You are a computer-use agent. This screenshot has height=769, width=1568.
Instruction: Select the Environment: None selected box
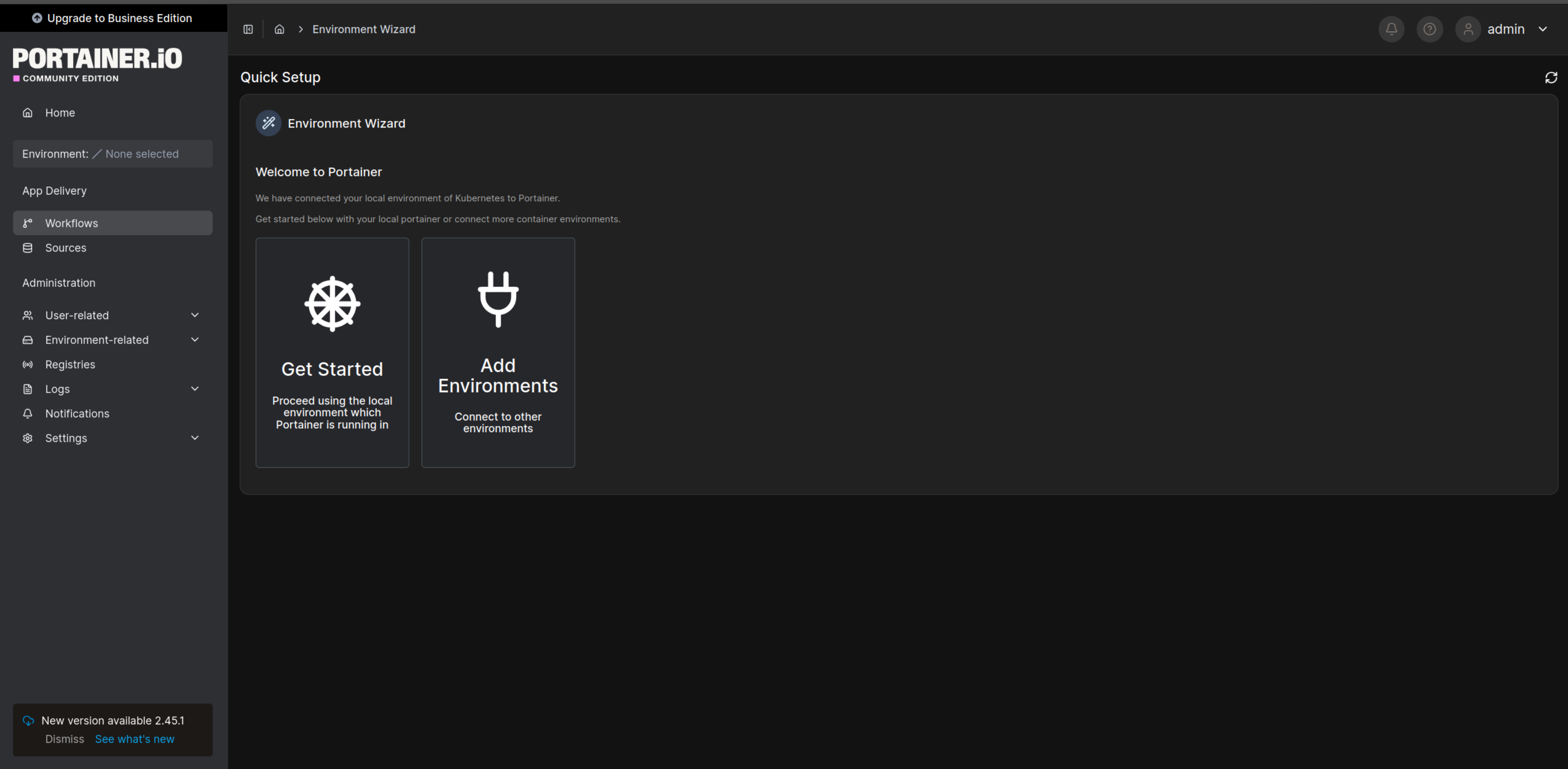pyautogui.click(x=112, y=154)
